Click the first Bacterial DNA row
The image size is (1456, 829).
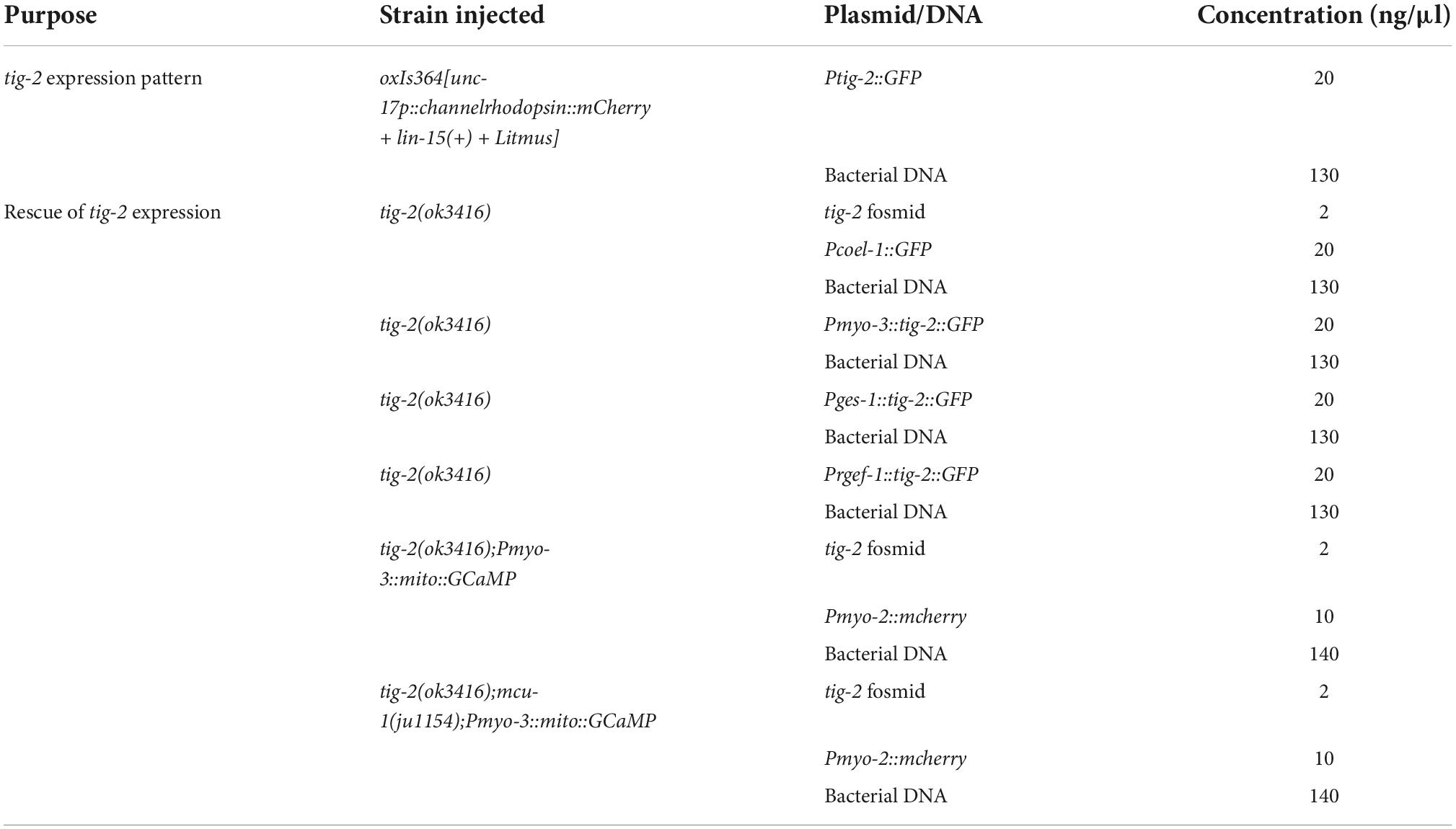886,175
